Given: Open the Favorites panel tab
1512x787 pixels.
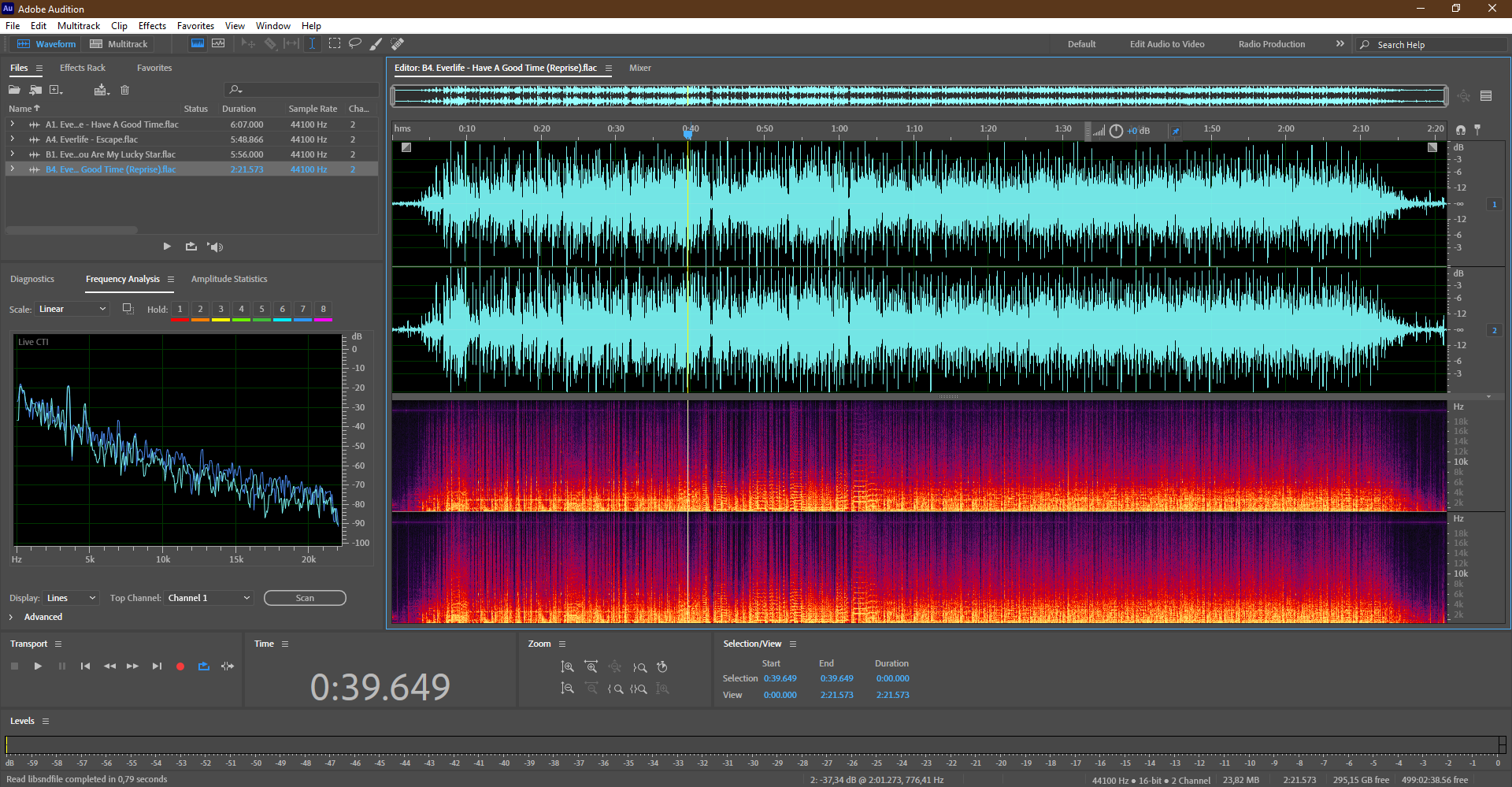Looking at the screenshot, I should click(x=154, y=68).
